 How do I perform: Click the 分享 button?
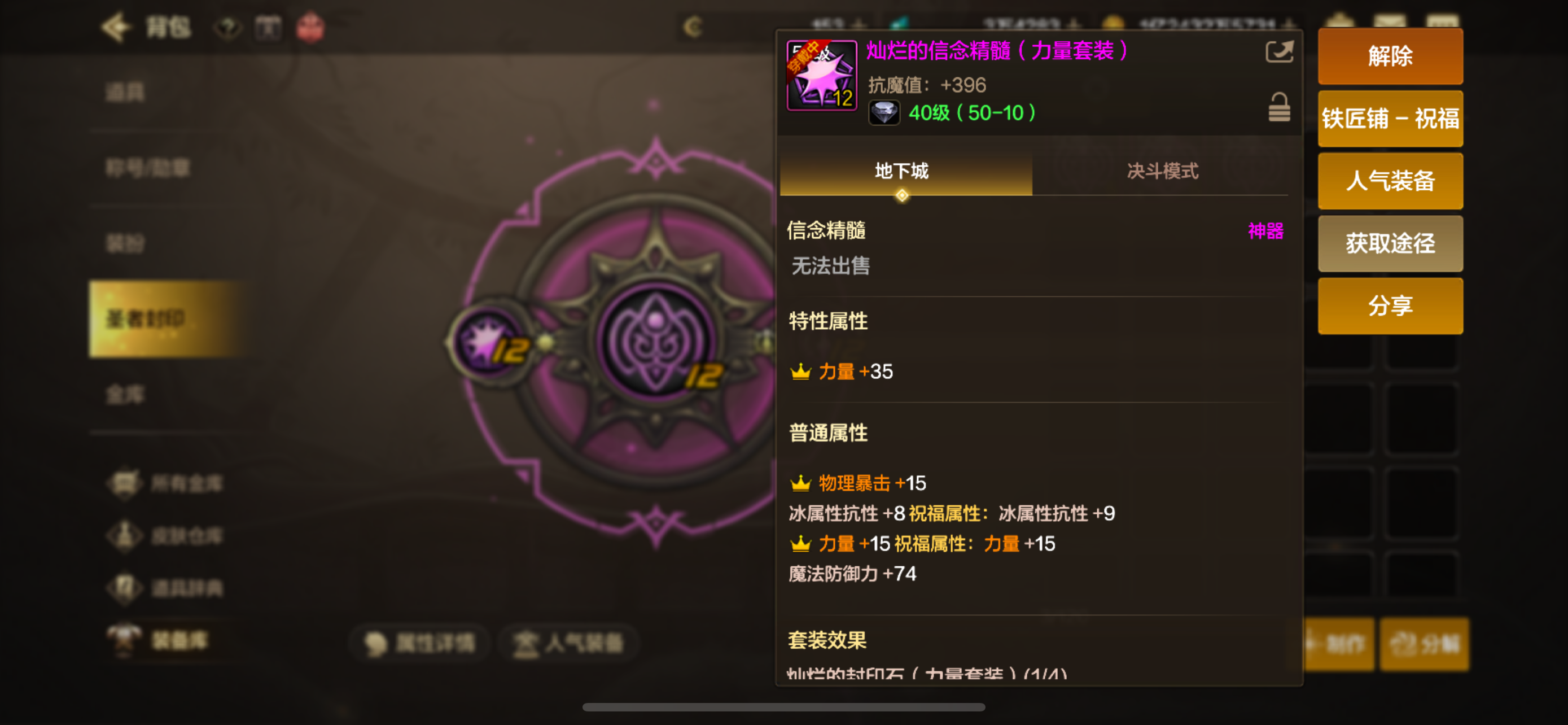1390,305
